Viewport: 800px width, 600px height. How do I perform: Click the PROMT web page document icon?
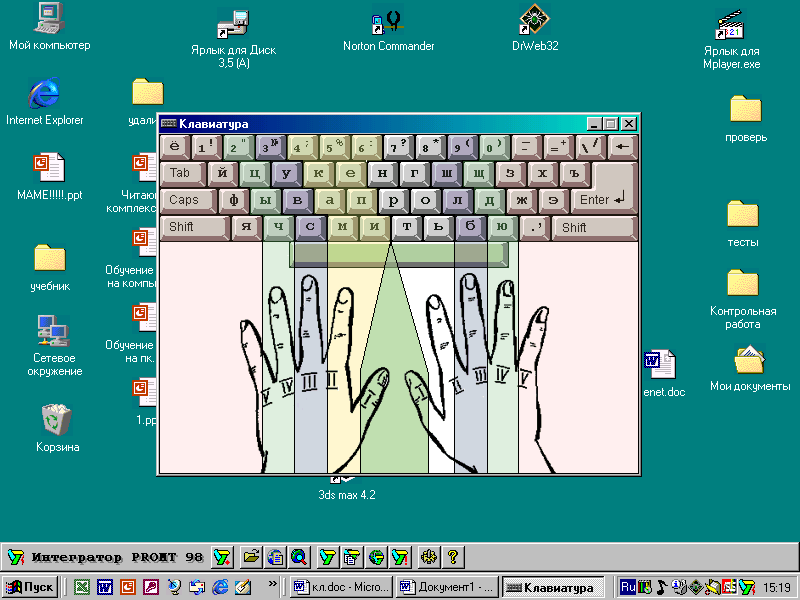[276, 557]
